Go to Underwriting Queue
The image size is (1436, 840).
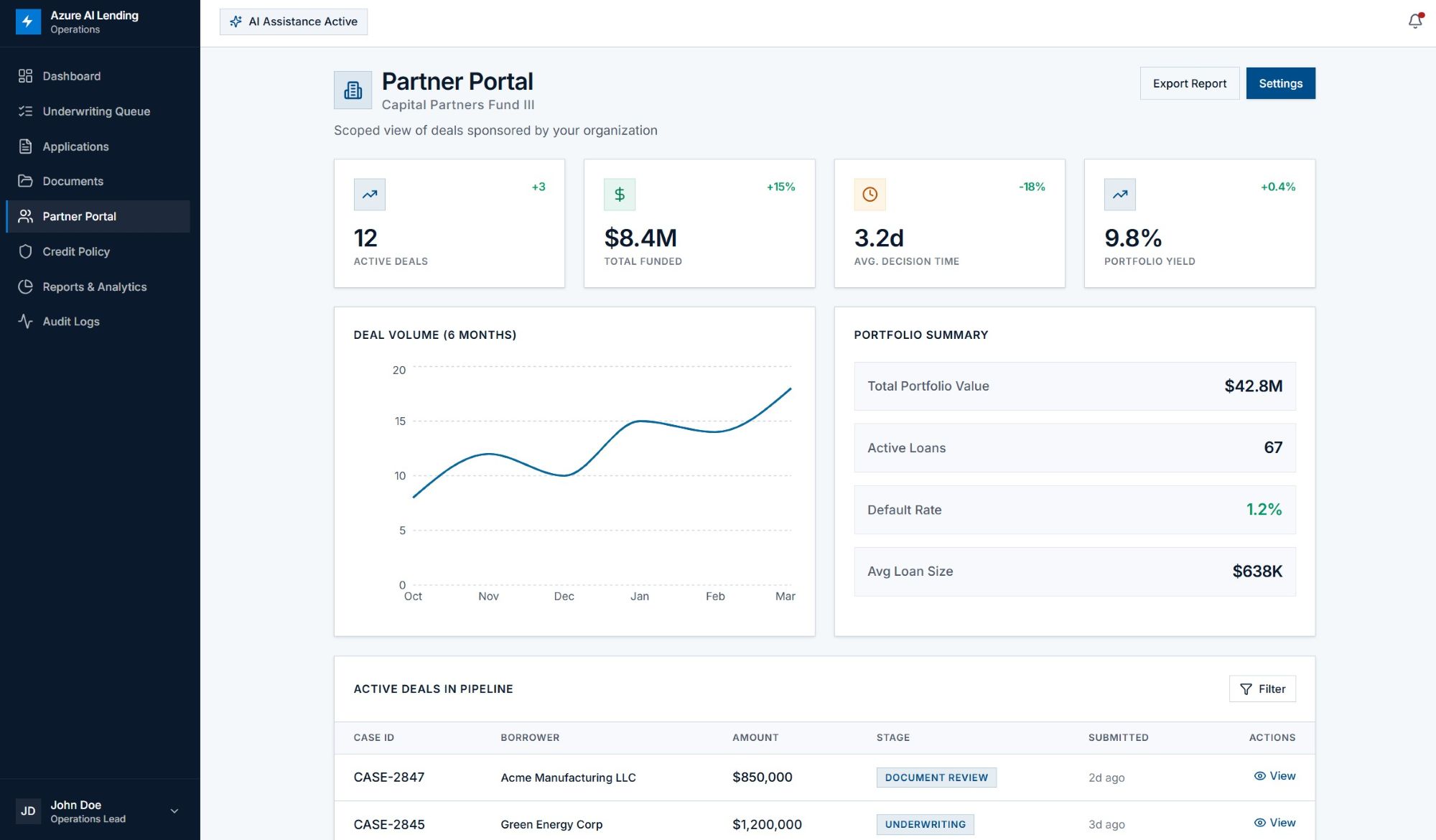coord(98,111)
